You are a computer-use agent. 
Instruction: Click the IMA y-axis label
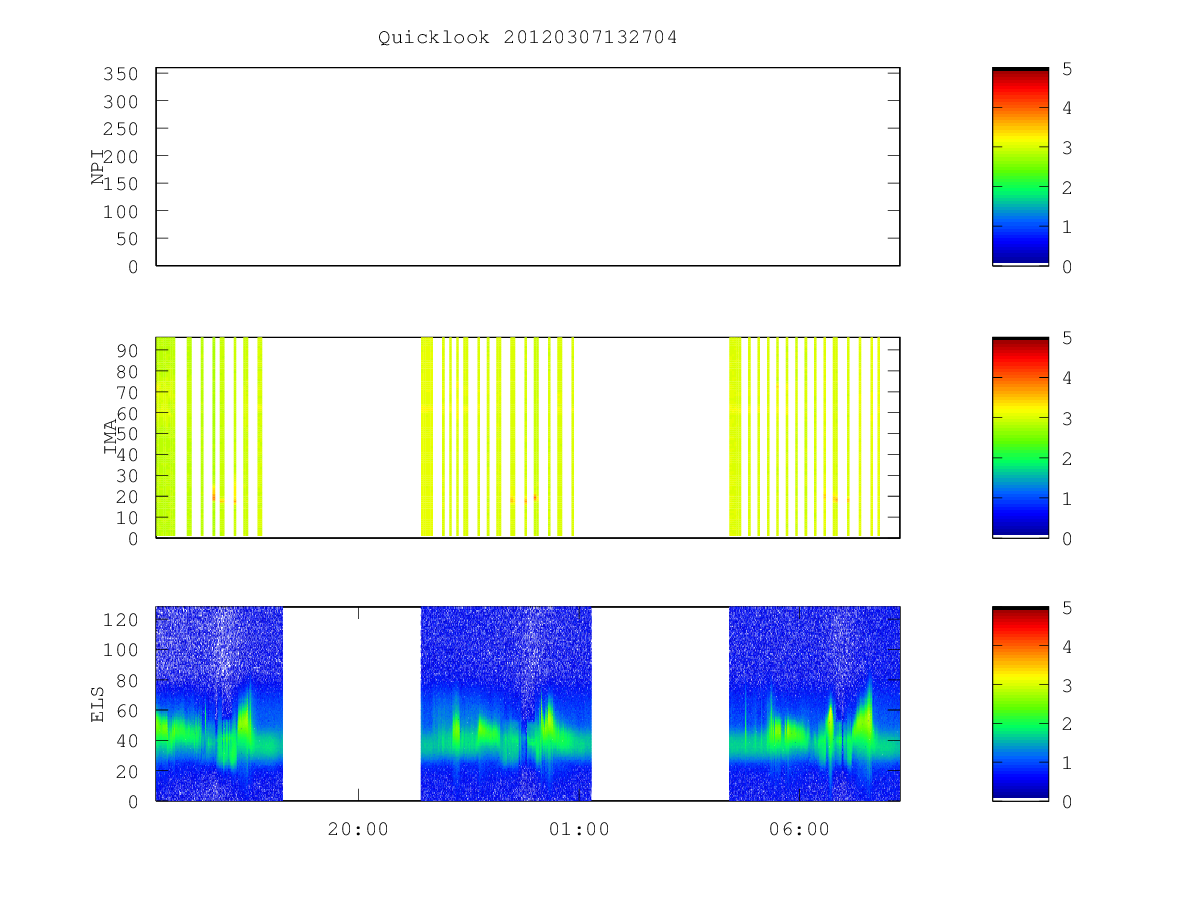click(x=110, y=437)
